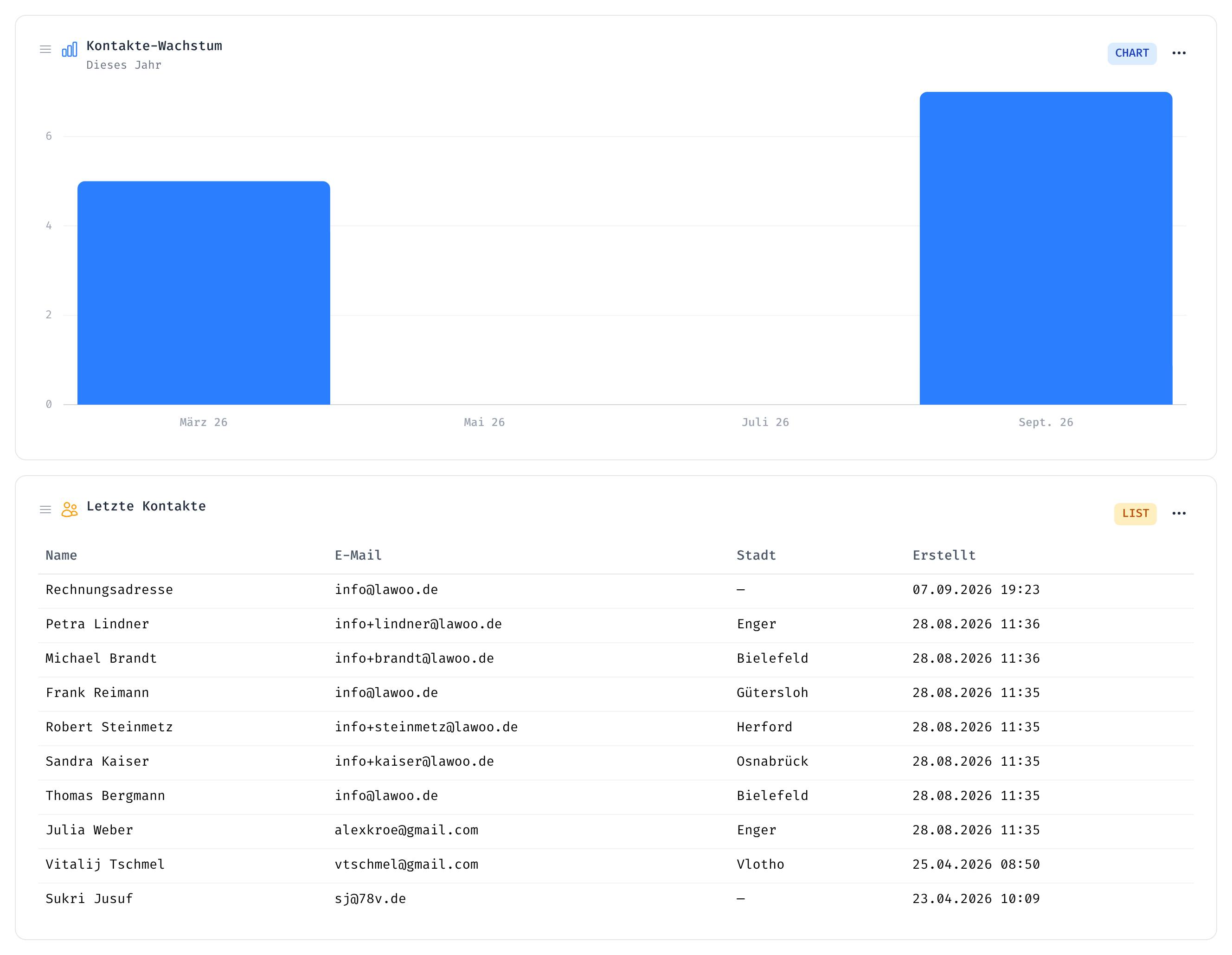Click the city Herford

tap(764, 727)
